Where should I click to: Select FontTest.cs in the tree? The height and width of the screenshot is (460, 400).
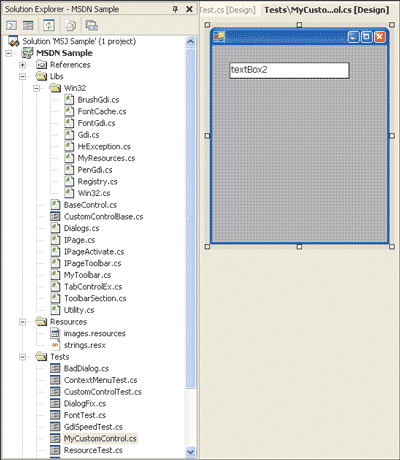[x=85, y=415]
